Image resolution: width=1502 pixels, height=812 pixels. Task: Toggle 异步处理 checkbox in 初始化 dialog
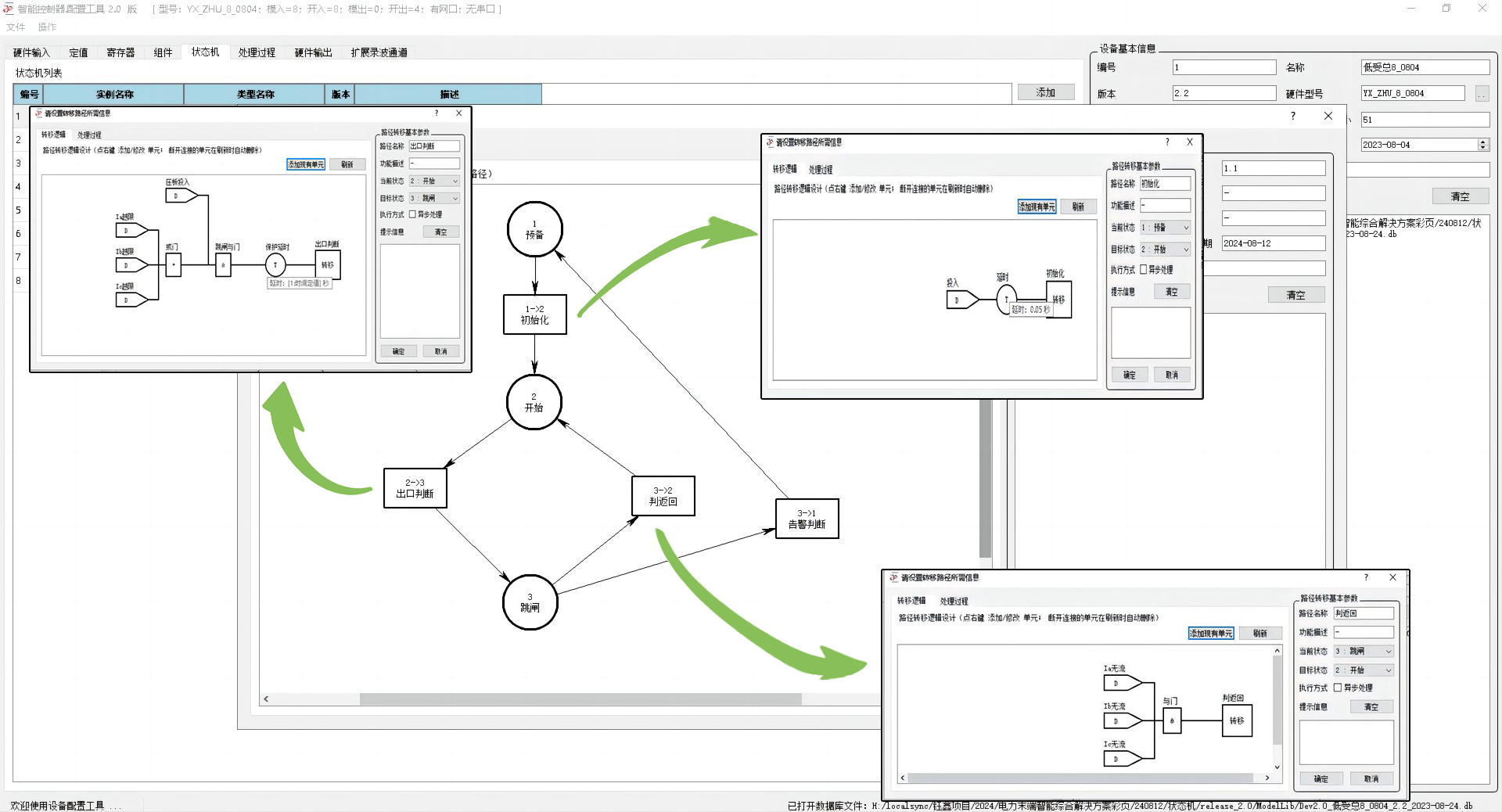(x=1143, y=270)
